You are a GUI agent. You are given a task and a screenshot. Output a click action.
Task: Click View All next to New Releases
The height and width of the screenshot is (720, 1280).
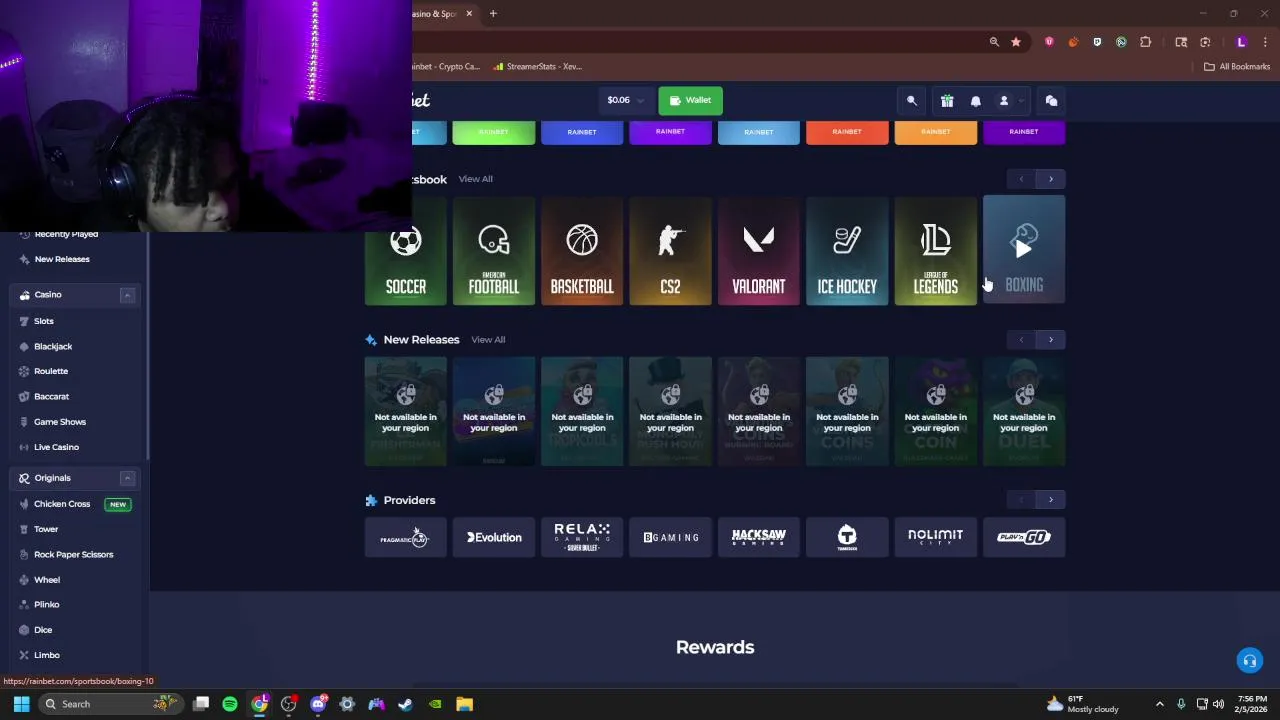coord(488,340)
